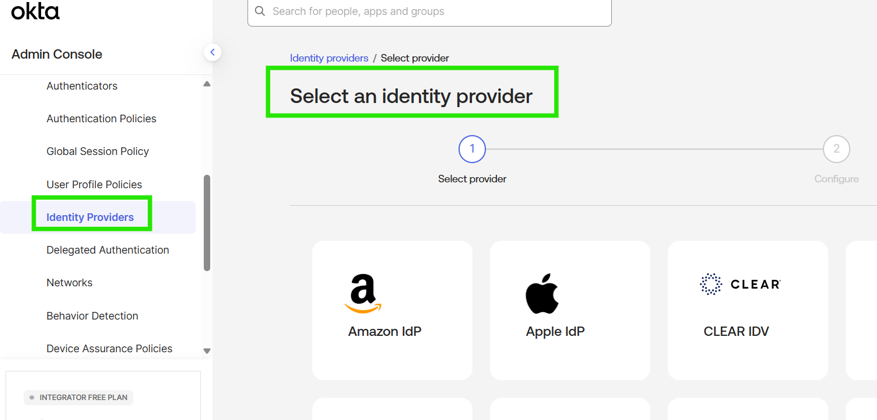Focus the people, apps and groups search field

[x=435, y=12]
